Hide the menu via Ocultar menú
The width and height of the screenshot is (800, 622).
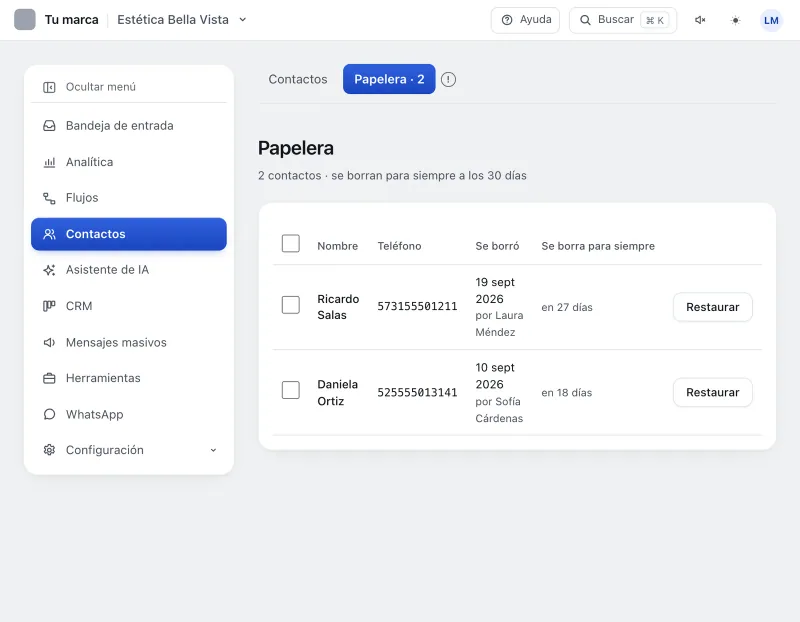coord(129,87)
